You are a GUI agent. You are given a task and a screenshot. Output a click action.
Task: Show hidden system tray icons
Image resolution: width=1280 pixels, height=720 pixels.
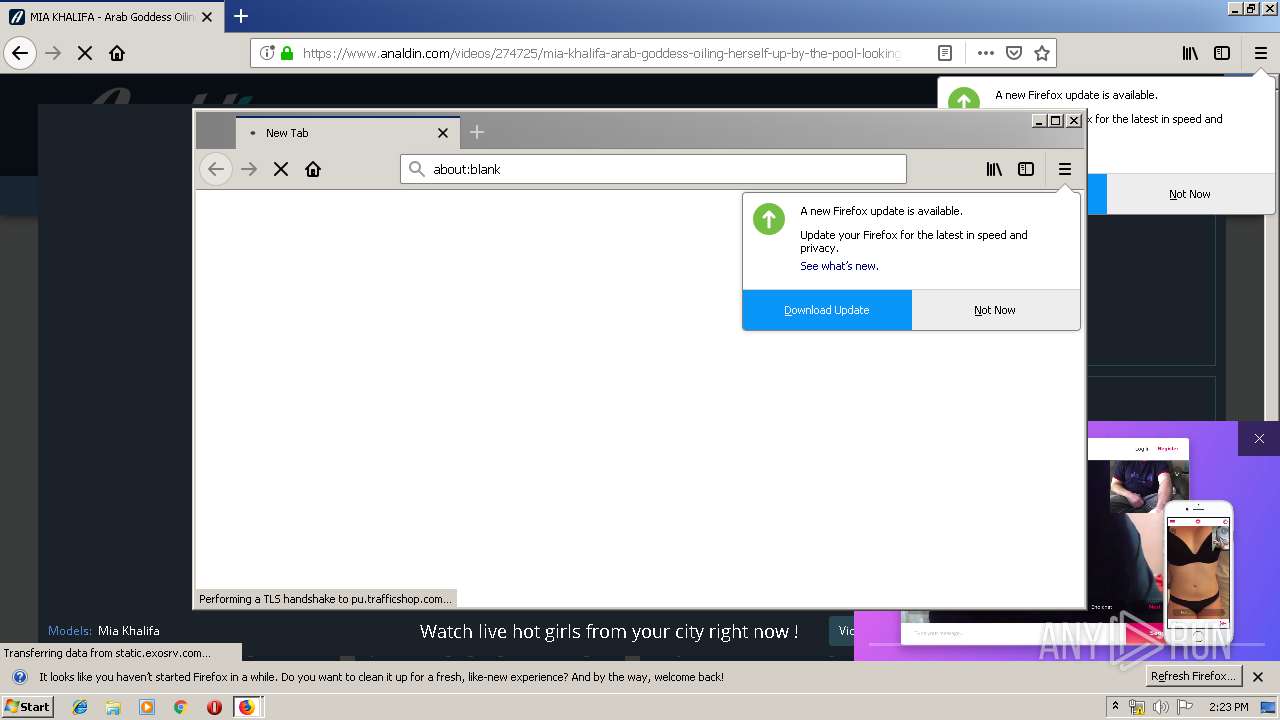pos(1115,707)
